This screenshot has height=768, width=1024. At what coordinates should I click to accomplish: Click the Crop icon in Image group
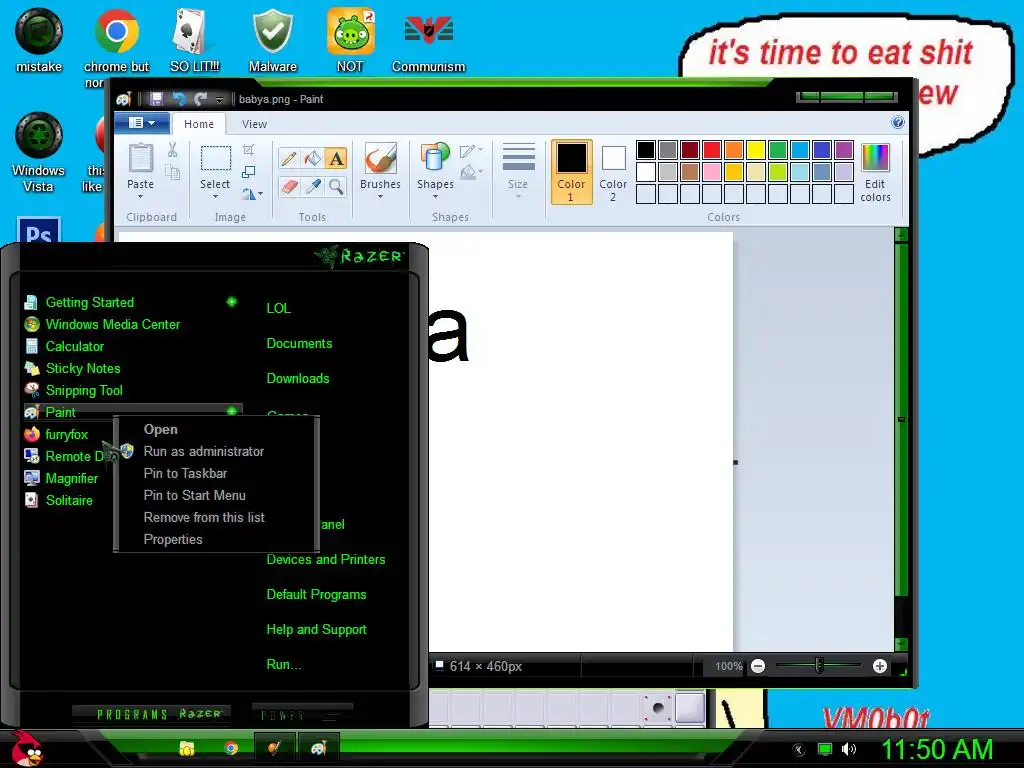(248, 150)
